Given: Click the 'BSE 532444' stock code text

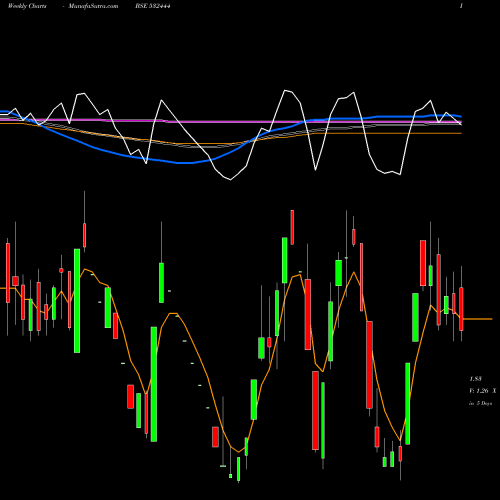Looking at the screenshot, I should click(x=153, y=6).
